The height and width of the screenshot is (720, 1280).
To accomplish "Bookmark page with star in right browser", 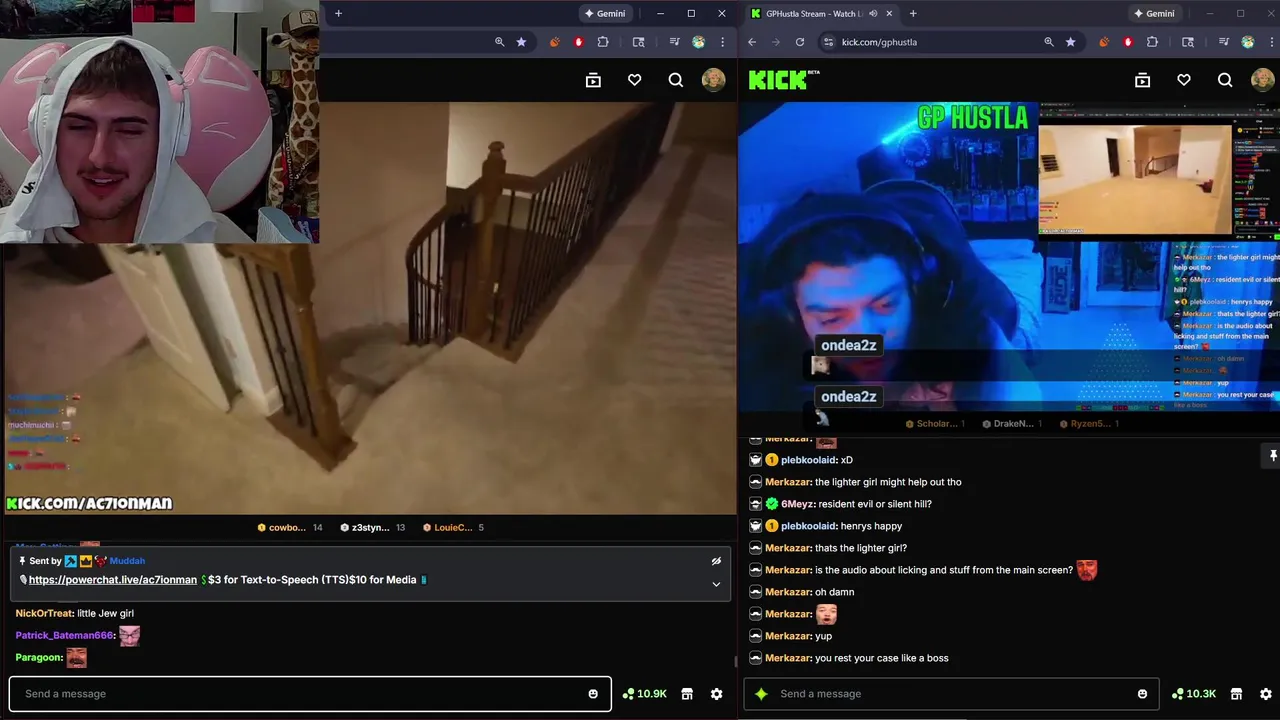I will 1071,42.
